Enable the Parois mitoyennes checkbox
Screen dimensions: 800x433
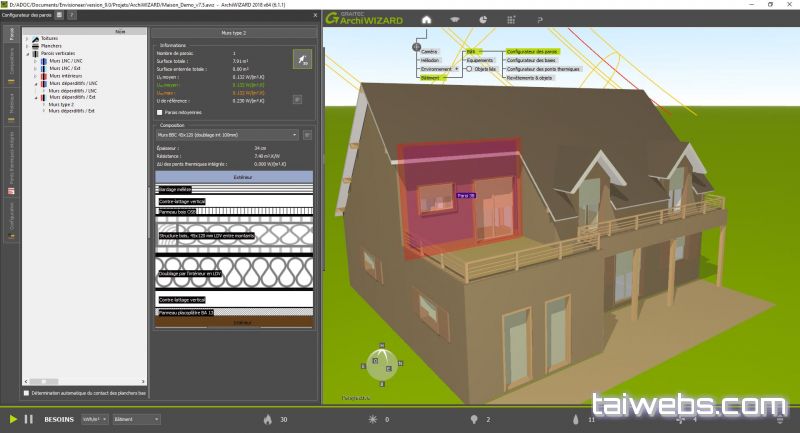click(160, 114)
